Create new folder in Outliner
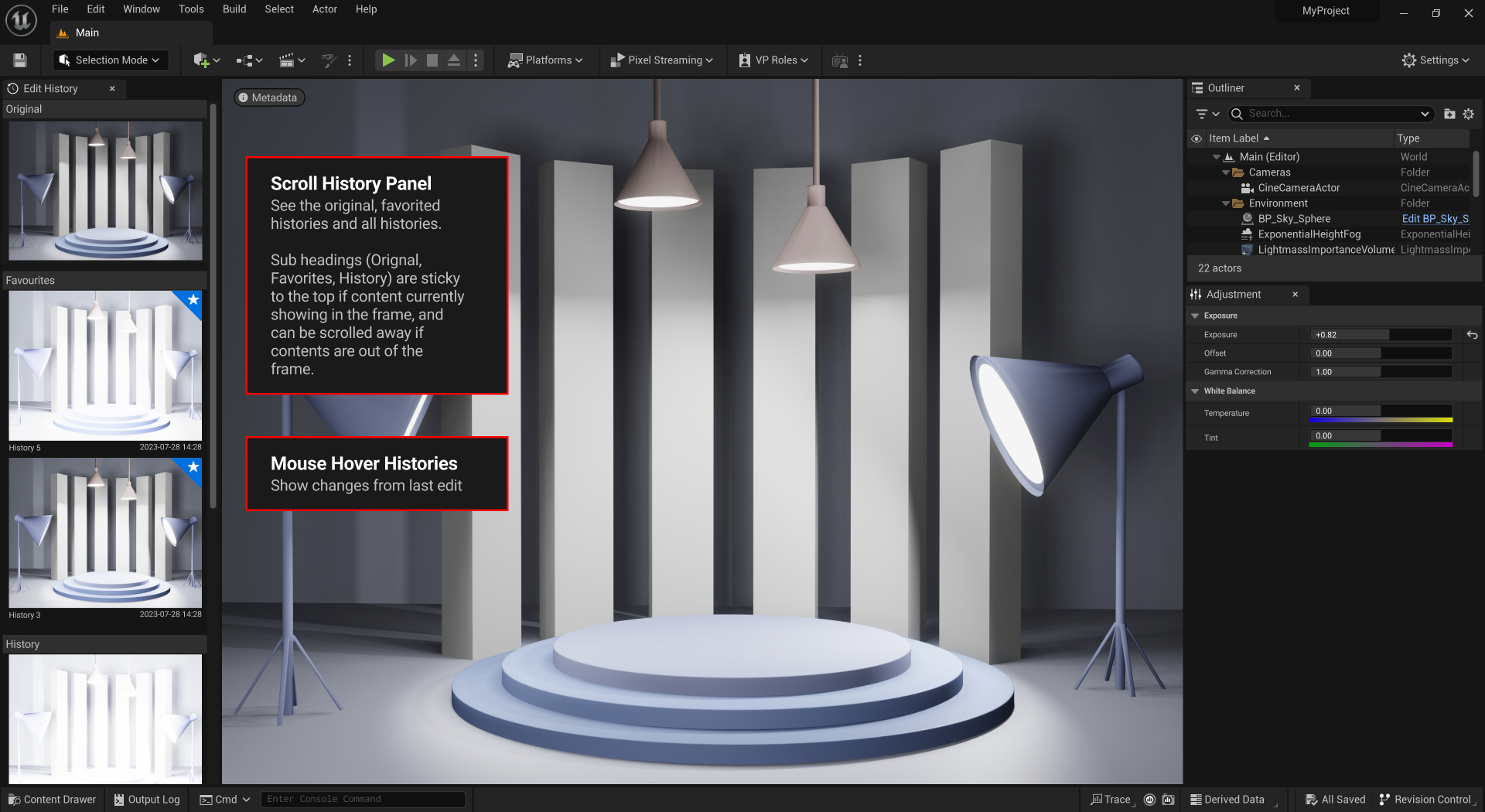 [1449, 114]
